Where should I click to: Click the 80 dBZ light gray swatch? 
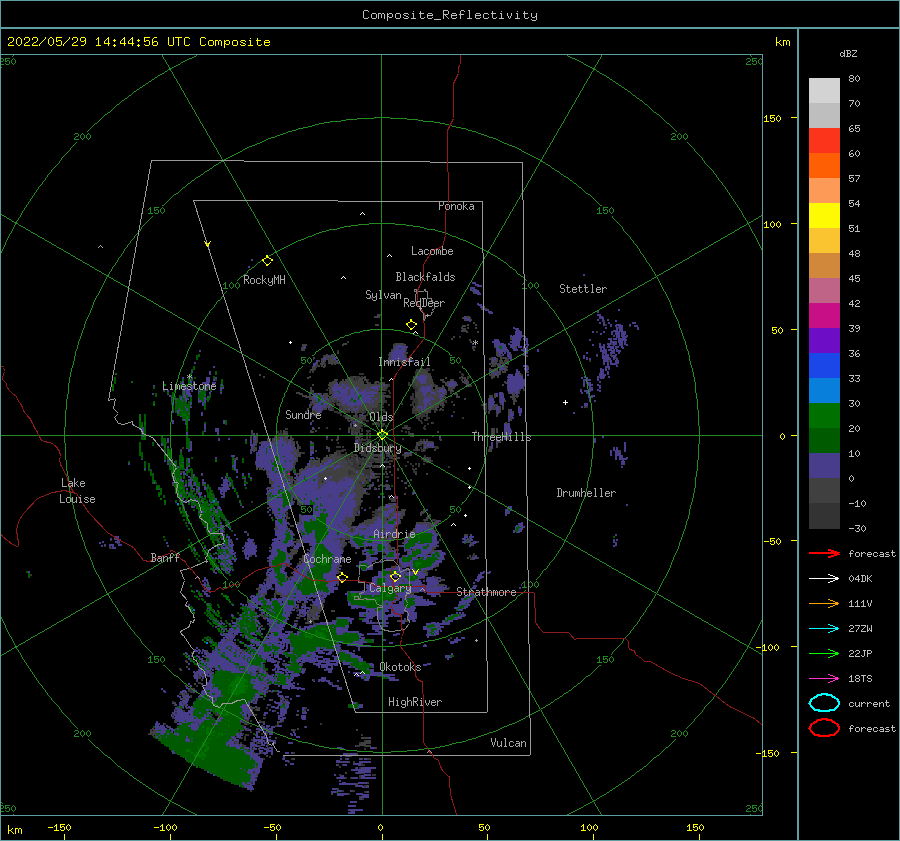pos(824,91)
